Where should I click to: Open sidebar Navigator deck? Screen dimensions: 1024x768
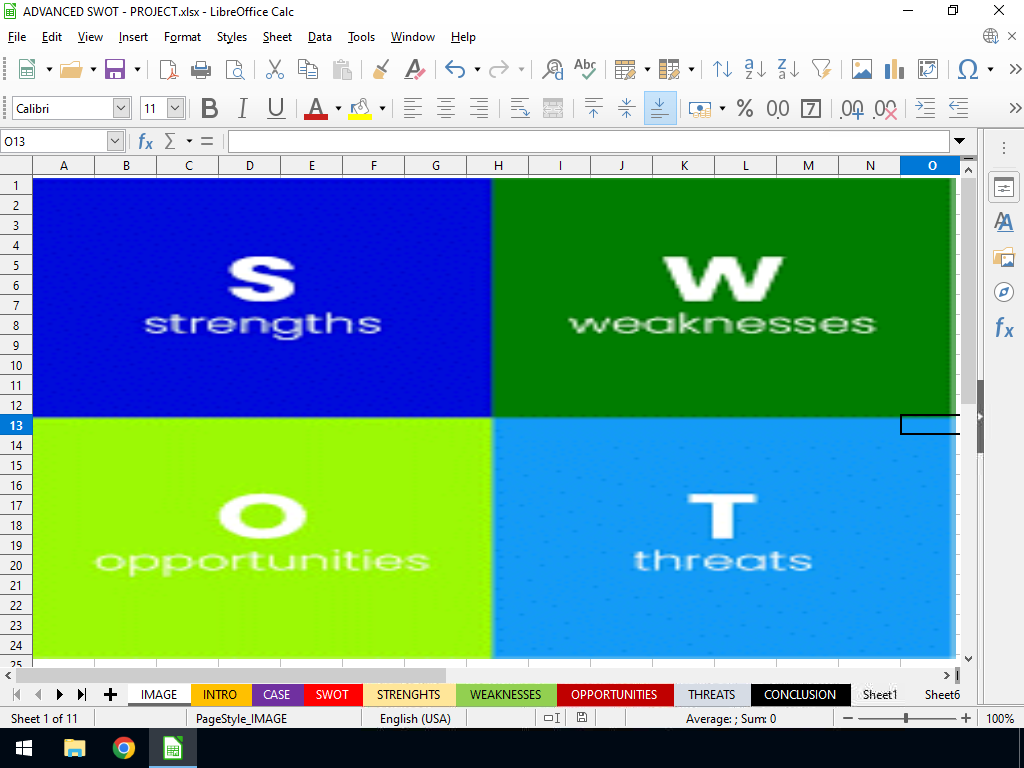1004,292
